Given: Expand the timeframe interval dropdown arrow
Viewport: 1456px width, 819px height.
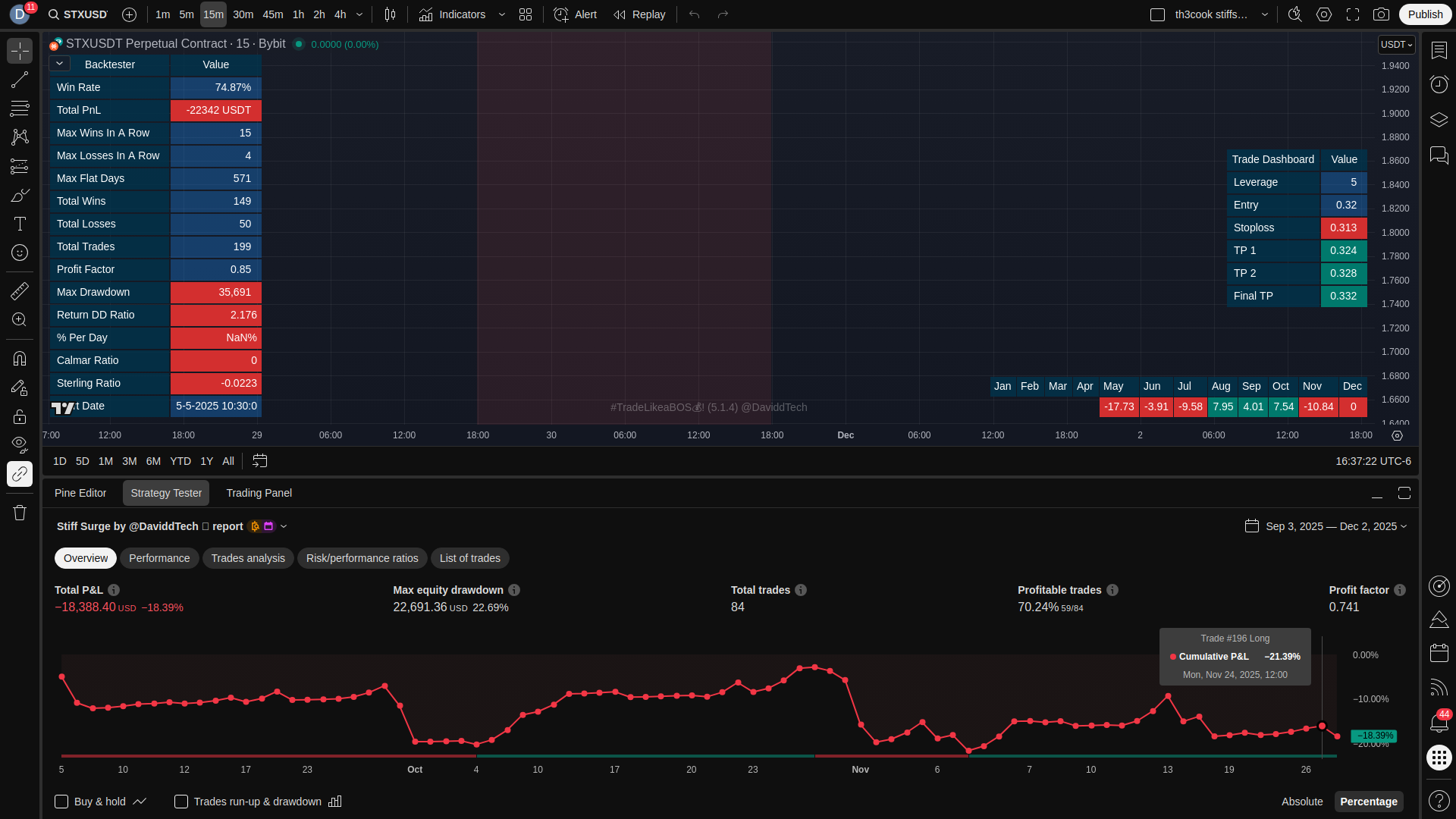Looking at the screenshot, I should click(x=359, y=14).
